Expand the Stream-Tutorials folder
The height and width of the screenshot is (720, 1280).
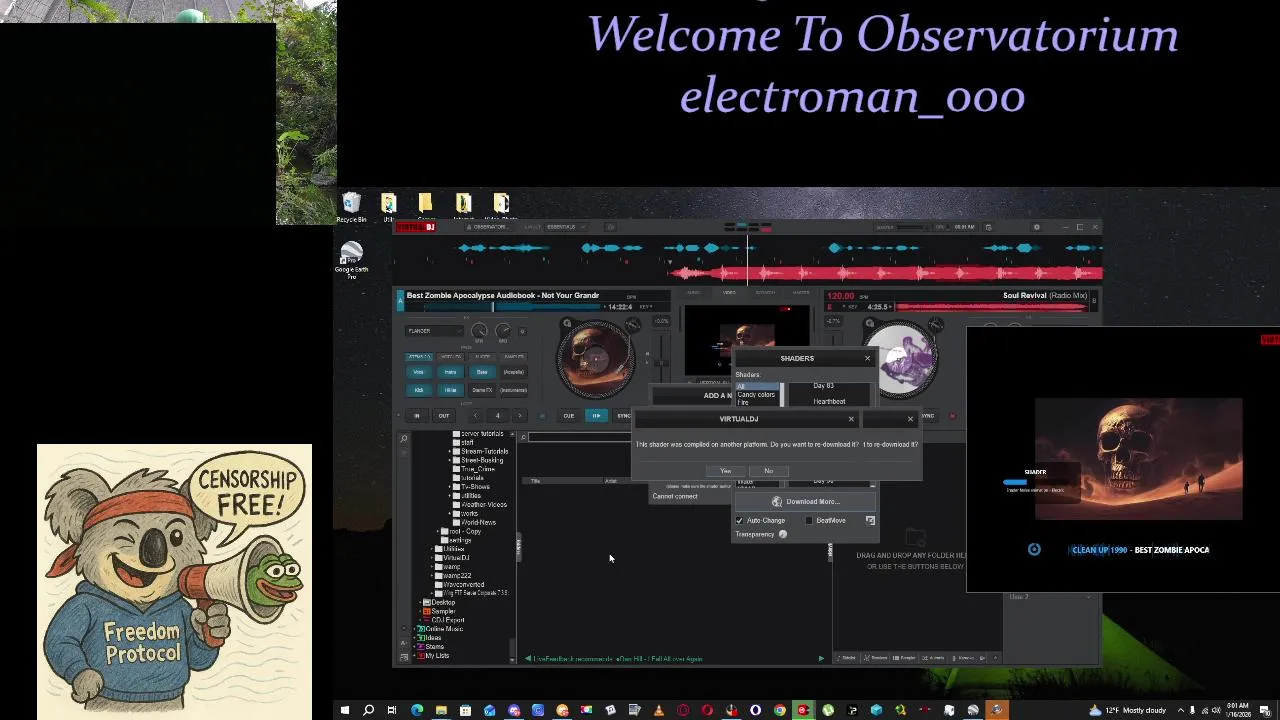[450, 451]
